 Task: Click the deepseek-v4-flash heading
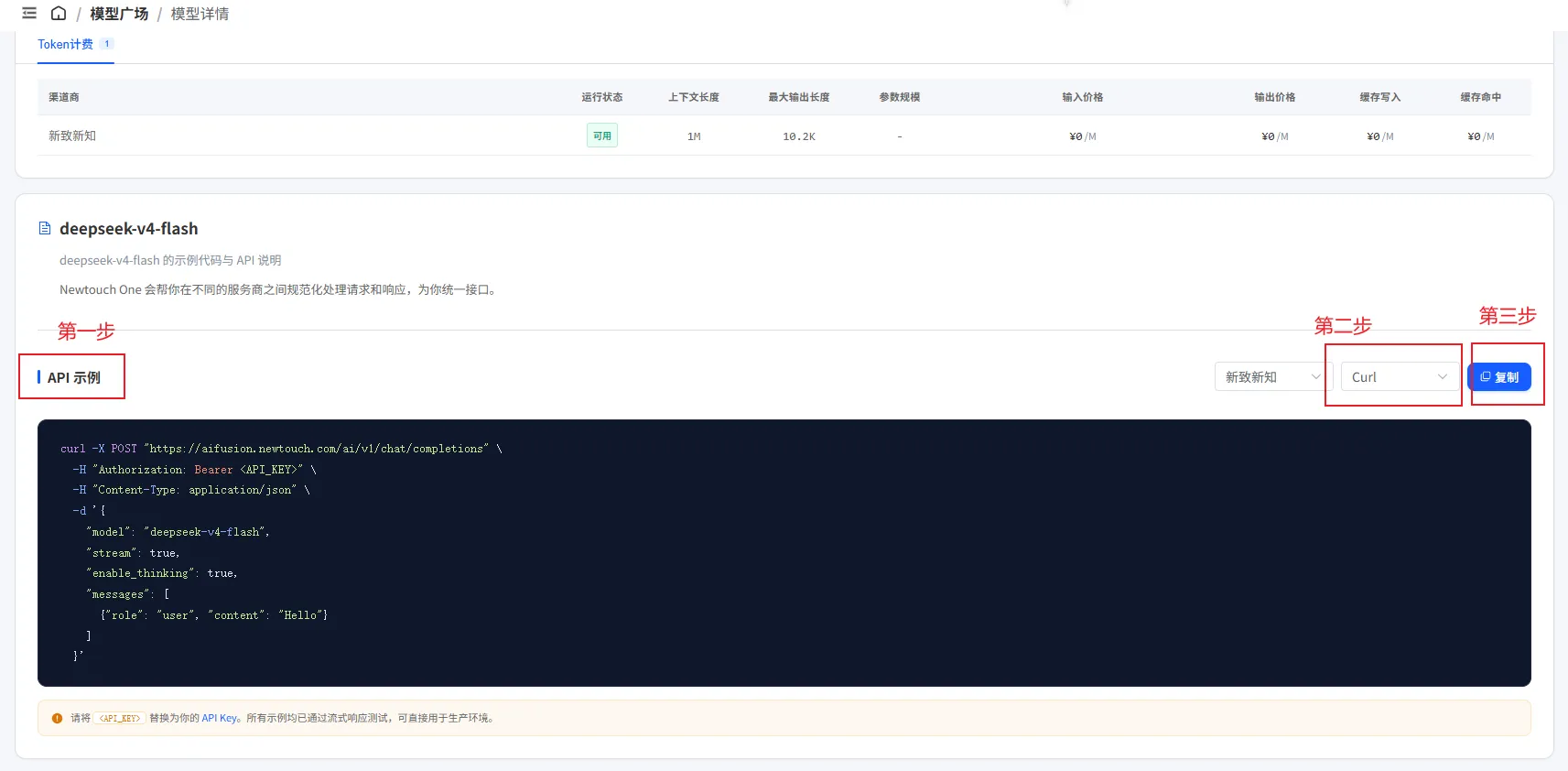coord(129,228)
